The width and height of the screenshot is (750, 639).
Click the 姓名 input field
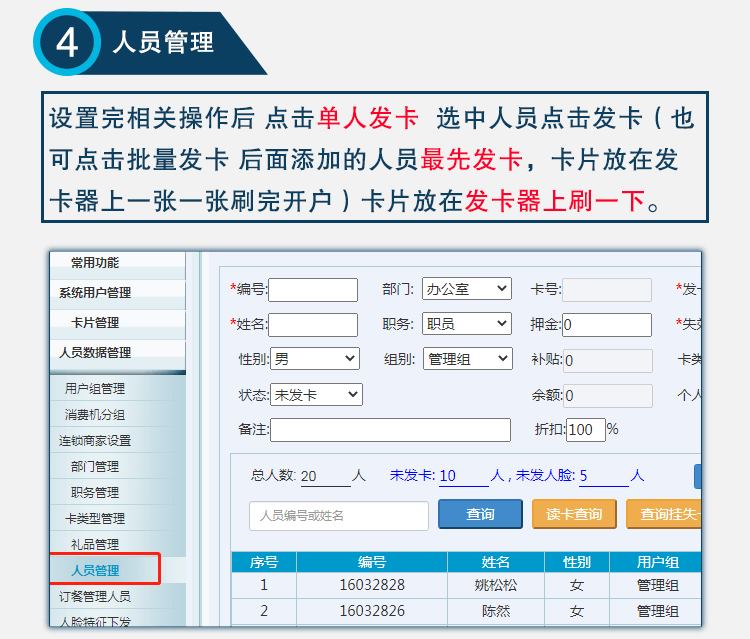click(x=313, y=325)
